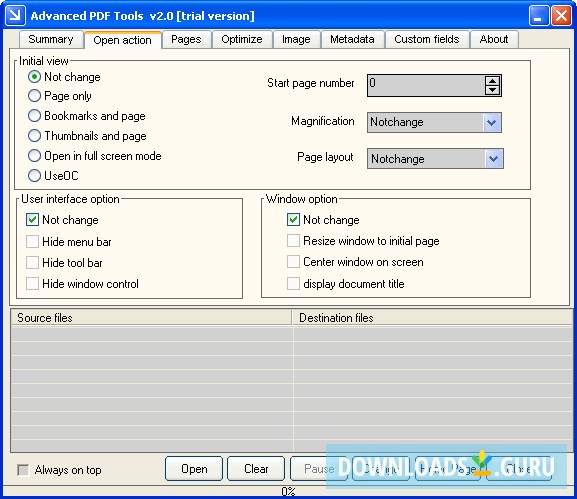Click the progress bar showing 0%

click(x=288, y=491)
